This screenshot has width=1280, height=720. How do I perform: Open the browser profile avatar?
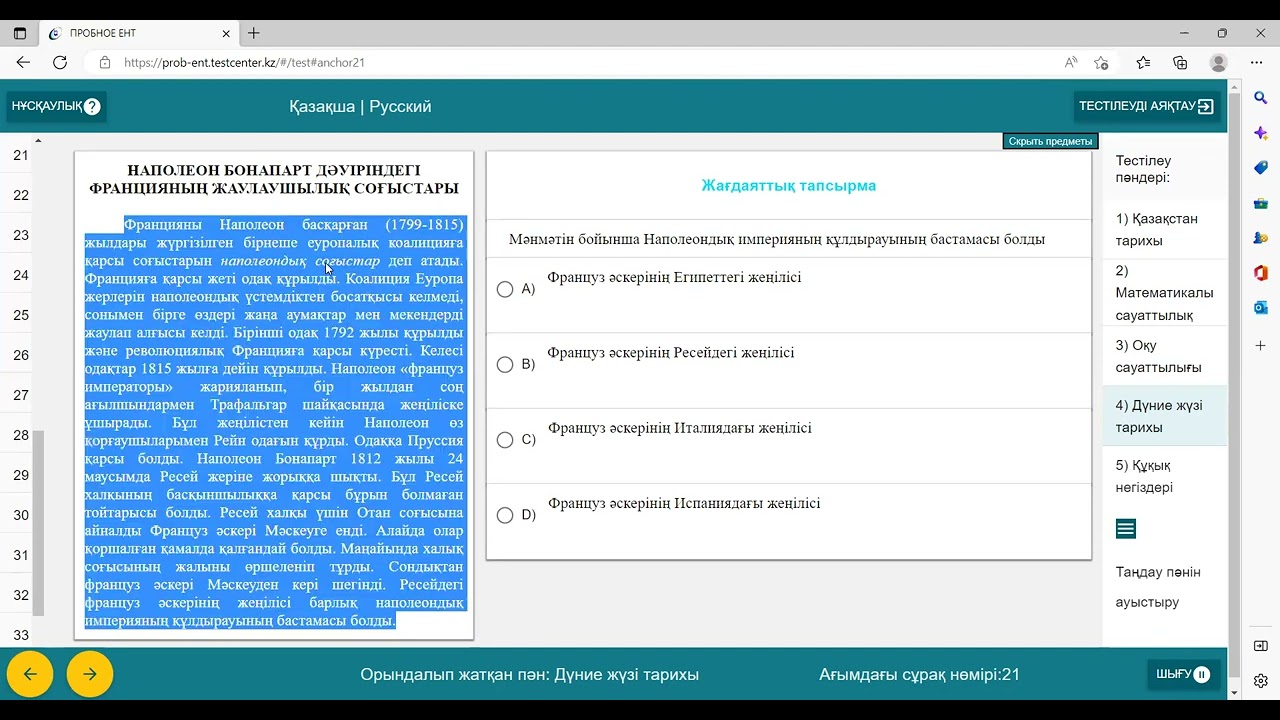click(x=1218, y=62)
